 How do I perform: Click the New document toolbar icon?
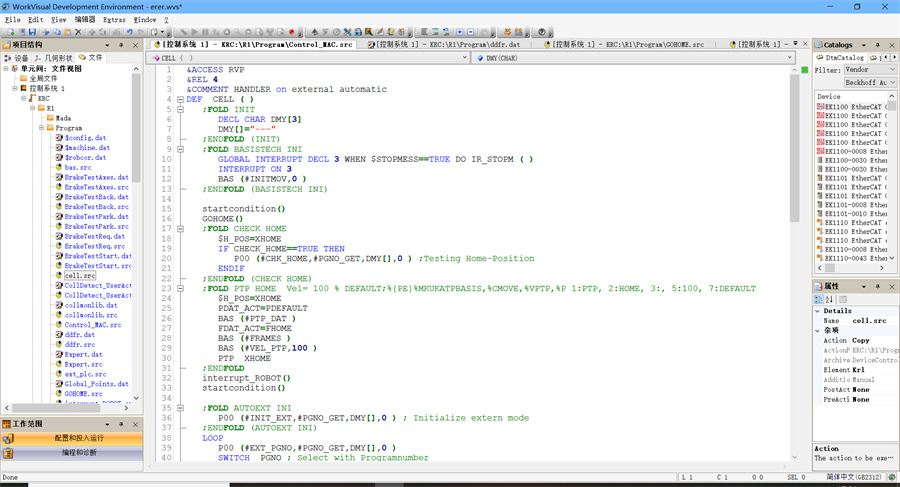click(8, 32)
